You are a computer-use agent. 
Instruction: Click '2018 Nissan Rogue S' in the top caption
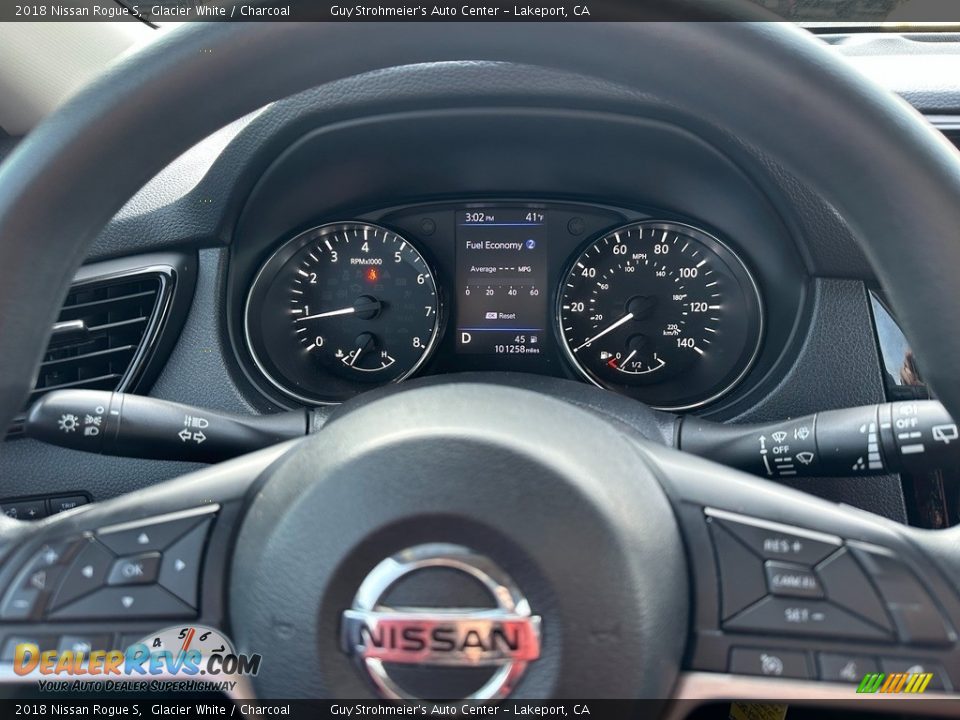pyautogui.click(x=78, y=10)
